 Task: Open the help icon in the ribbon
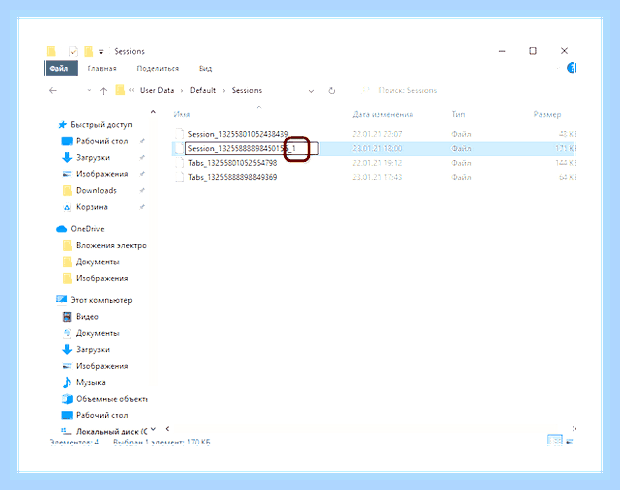tap(571, 68)
